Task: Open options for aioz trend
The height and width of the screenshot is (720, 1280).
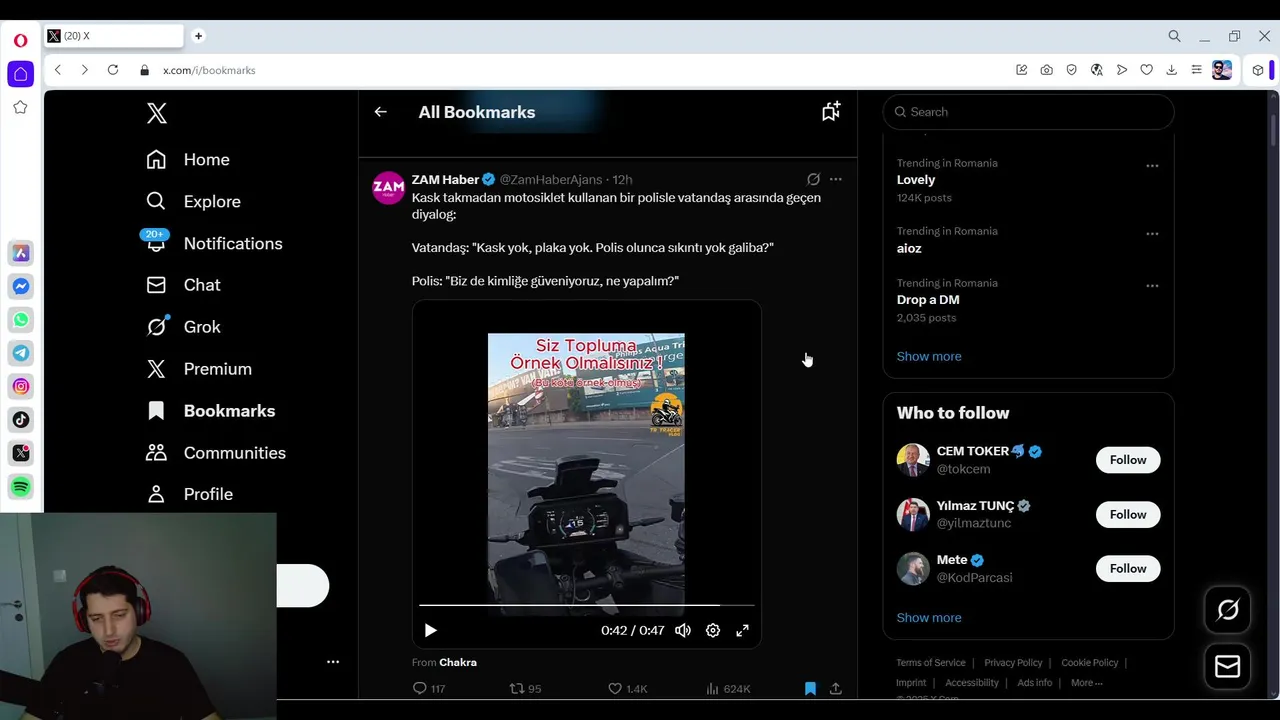Action: pyautogui.click(x=1152, y=234)
